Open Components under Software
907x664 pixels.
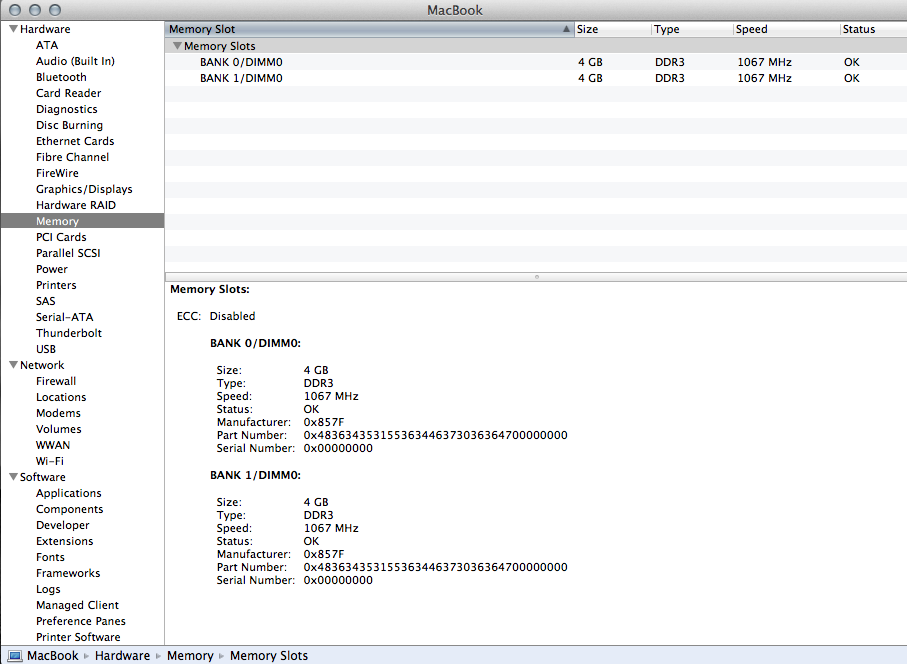69,509
